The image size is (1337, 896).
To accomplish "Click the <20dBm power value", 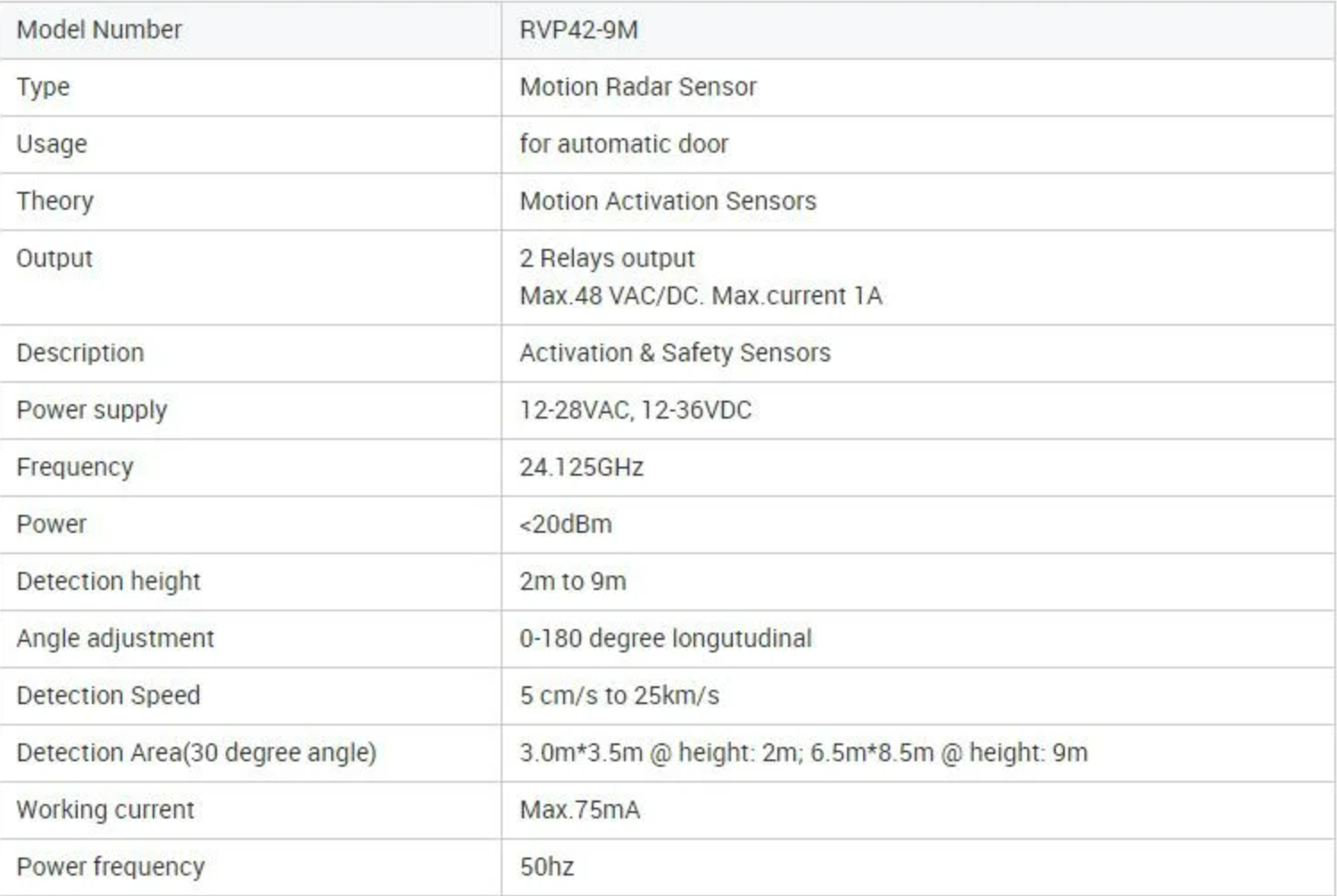I will 566,525.
